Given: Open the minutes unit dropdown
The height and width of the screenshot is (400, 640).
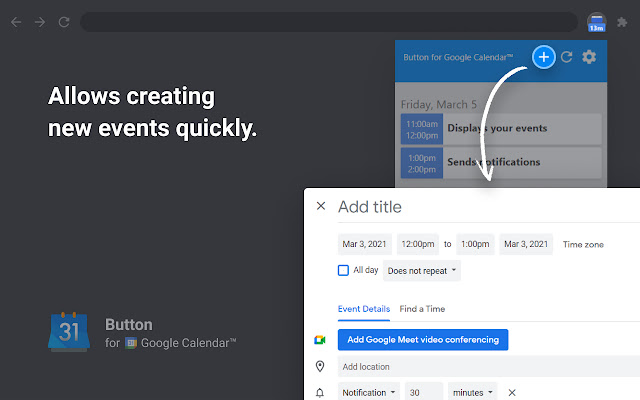Looking at the screenshot, I should click(x=472, y=392).
